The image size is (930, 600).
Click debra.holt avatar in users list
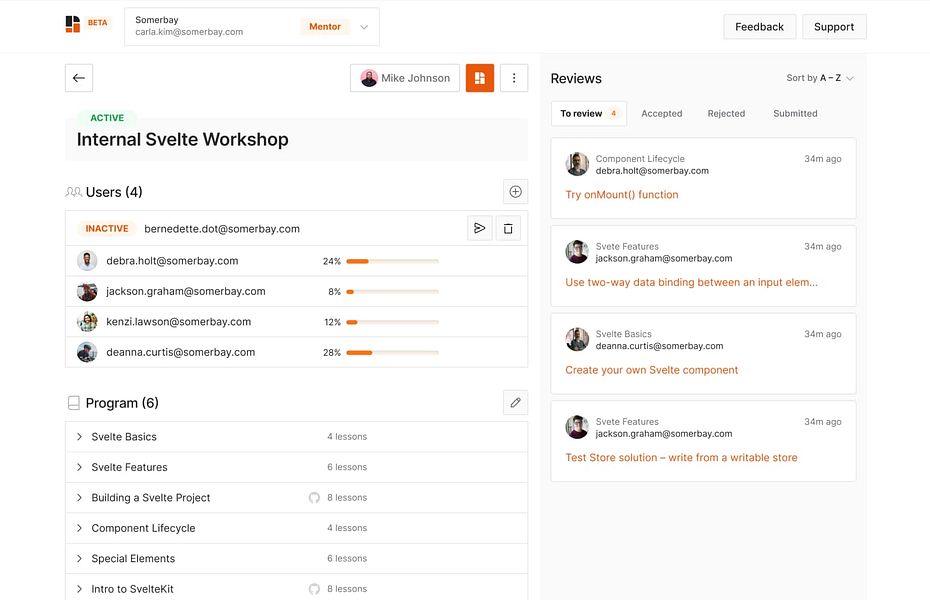pos(87,261)
